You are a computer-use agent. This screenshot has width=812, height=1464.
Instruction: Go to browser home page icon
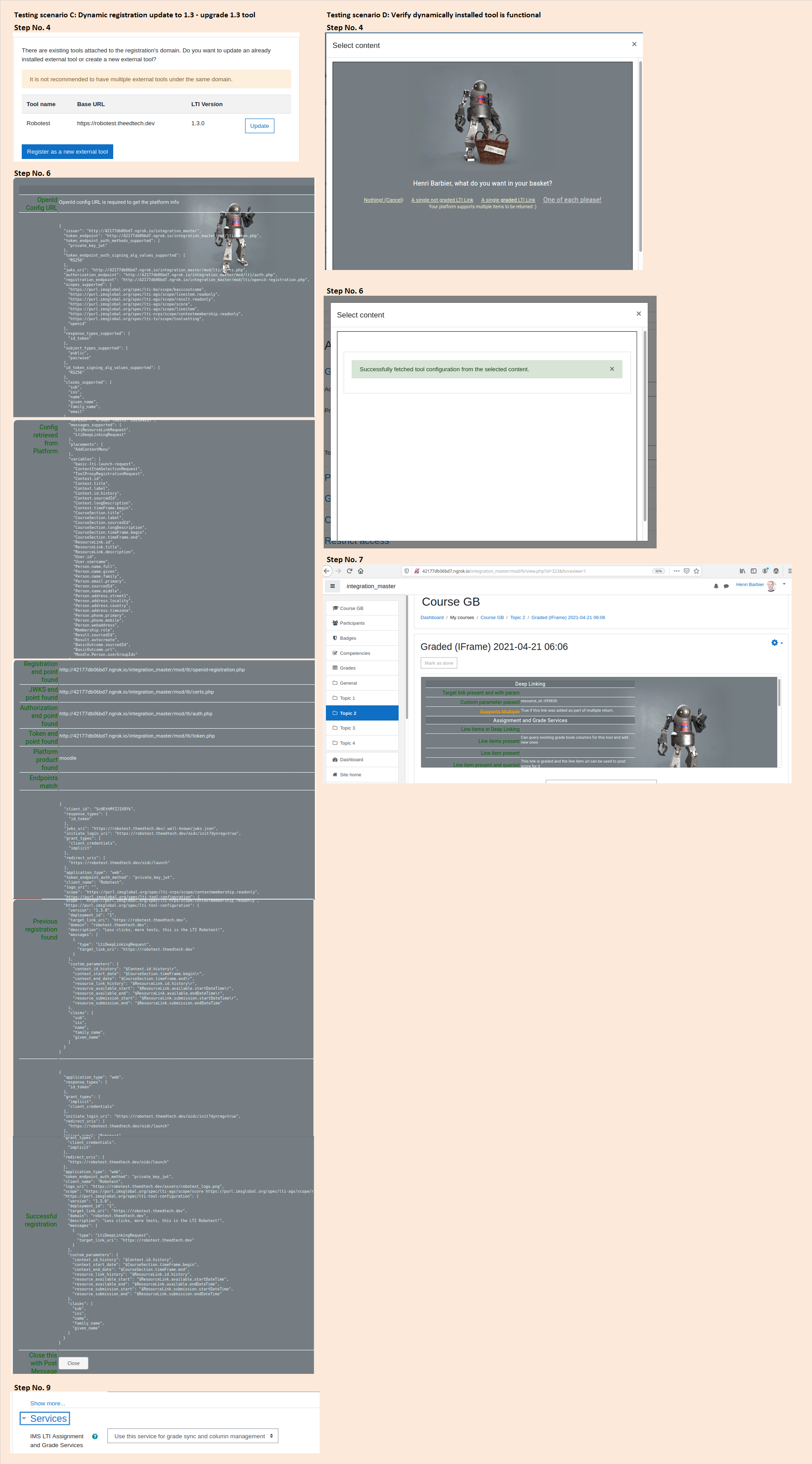pos(360,571)
